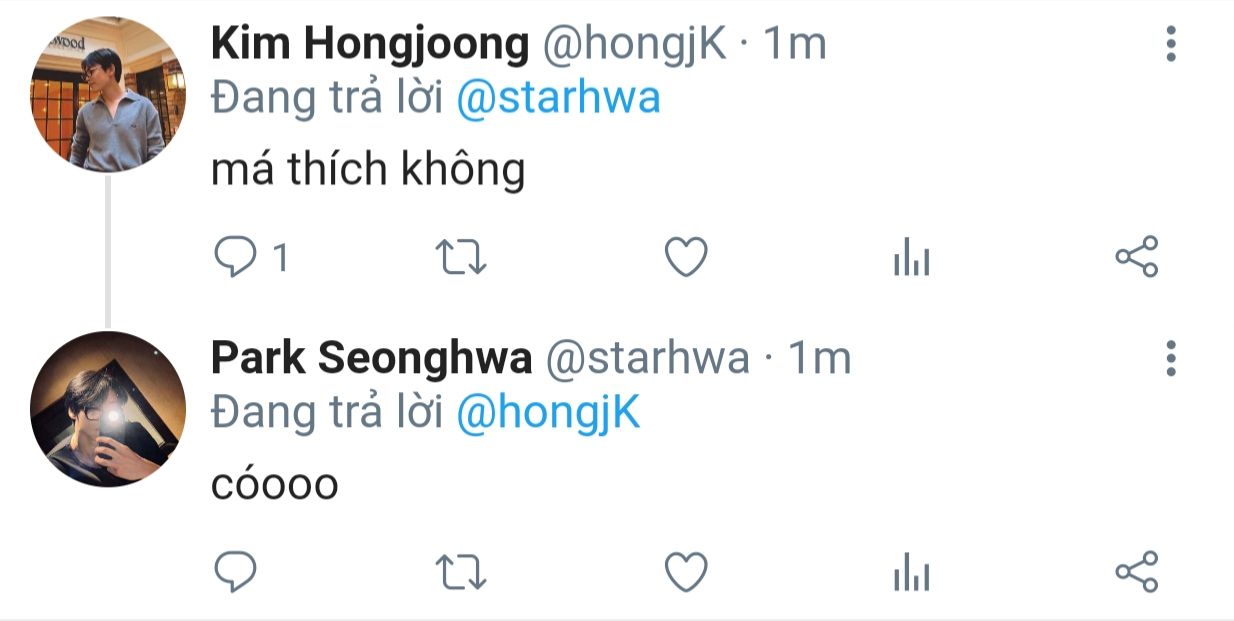
Task: Open the tweet text "cóooo"
Action: (275, 485)
